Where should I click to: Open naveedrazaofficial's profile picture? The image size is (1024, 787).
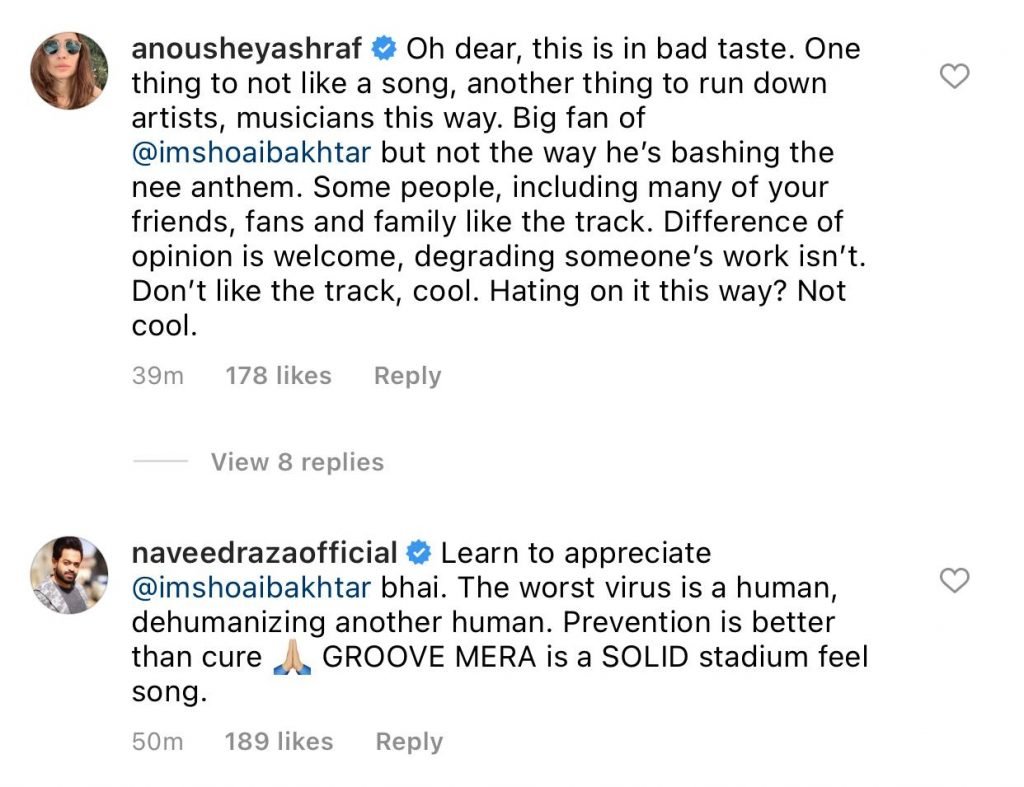point(69,573)
